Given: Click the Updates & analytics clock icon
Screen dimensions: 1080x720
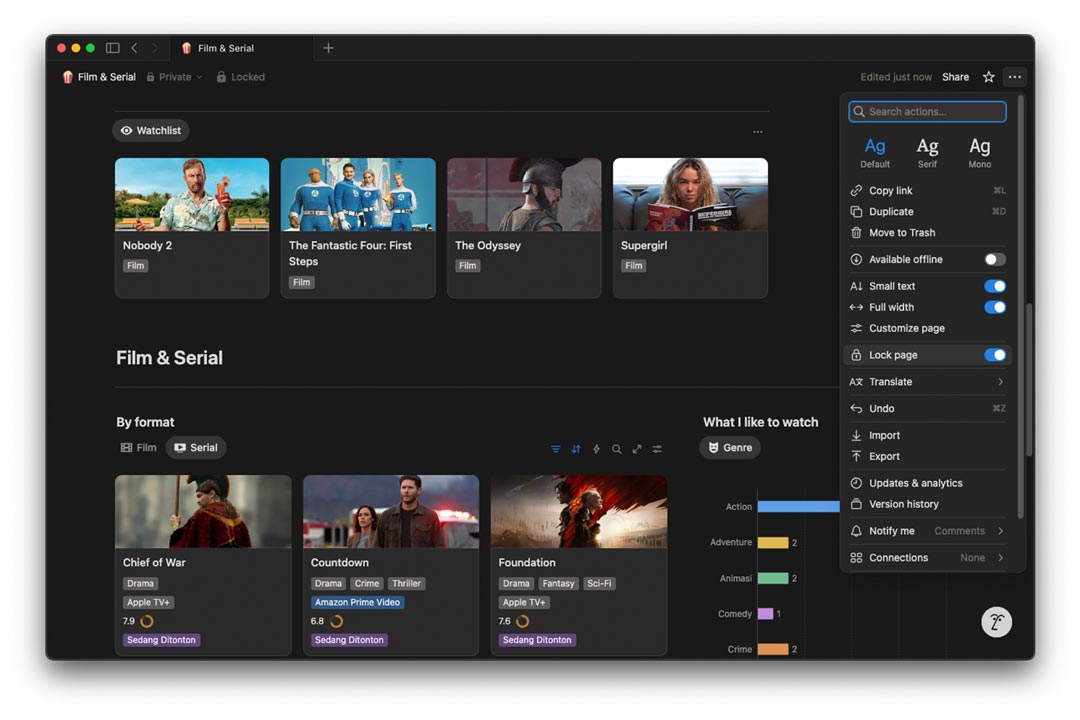Looking at the screenshot, I should [856, 483].
